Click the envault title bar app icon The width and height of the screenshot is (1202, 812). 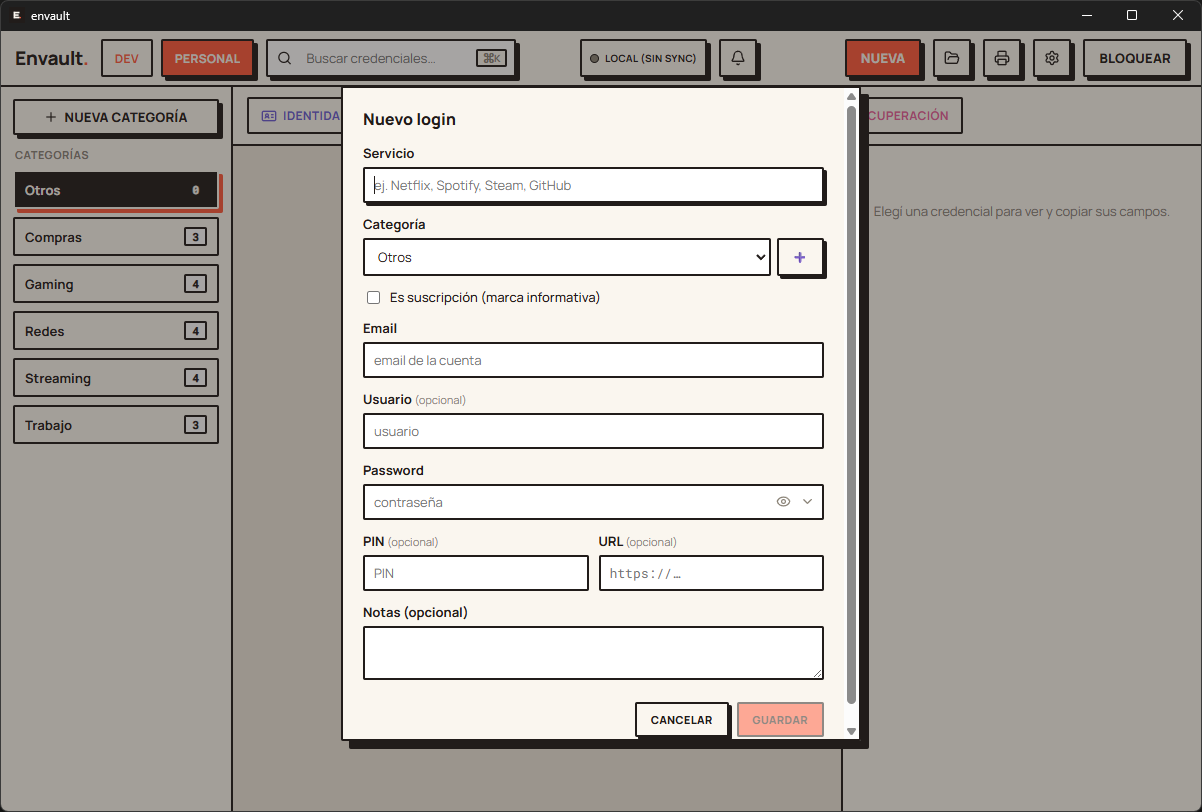click(x=16, y=15)
